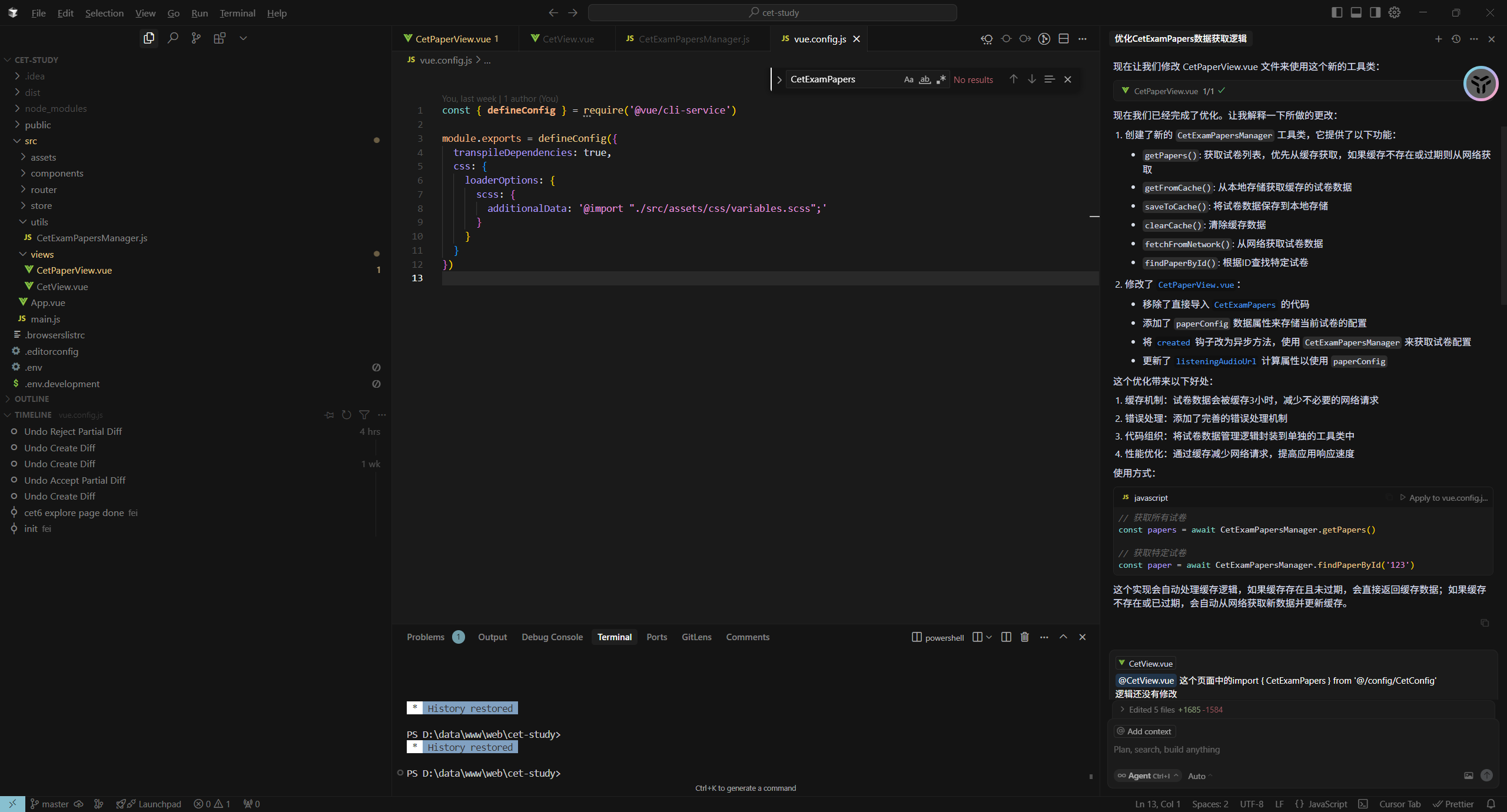The height and width of the screenshot is (812, 1507).
Task: Click Add context button
Action: 1144,731
